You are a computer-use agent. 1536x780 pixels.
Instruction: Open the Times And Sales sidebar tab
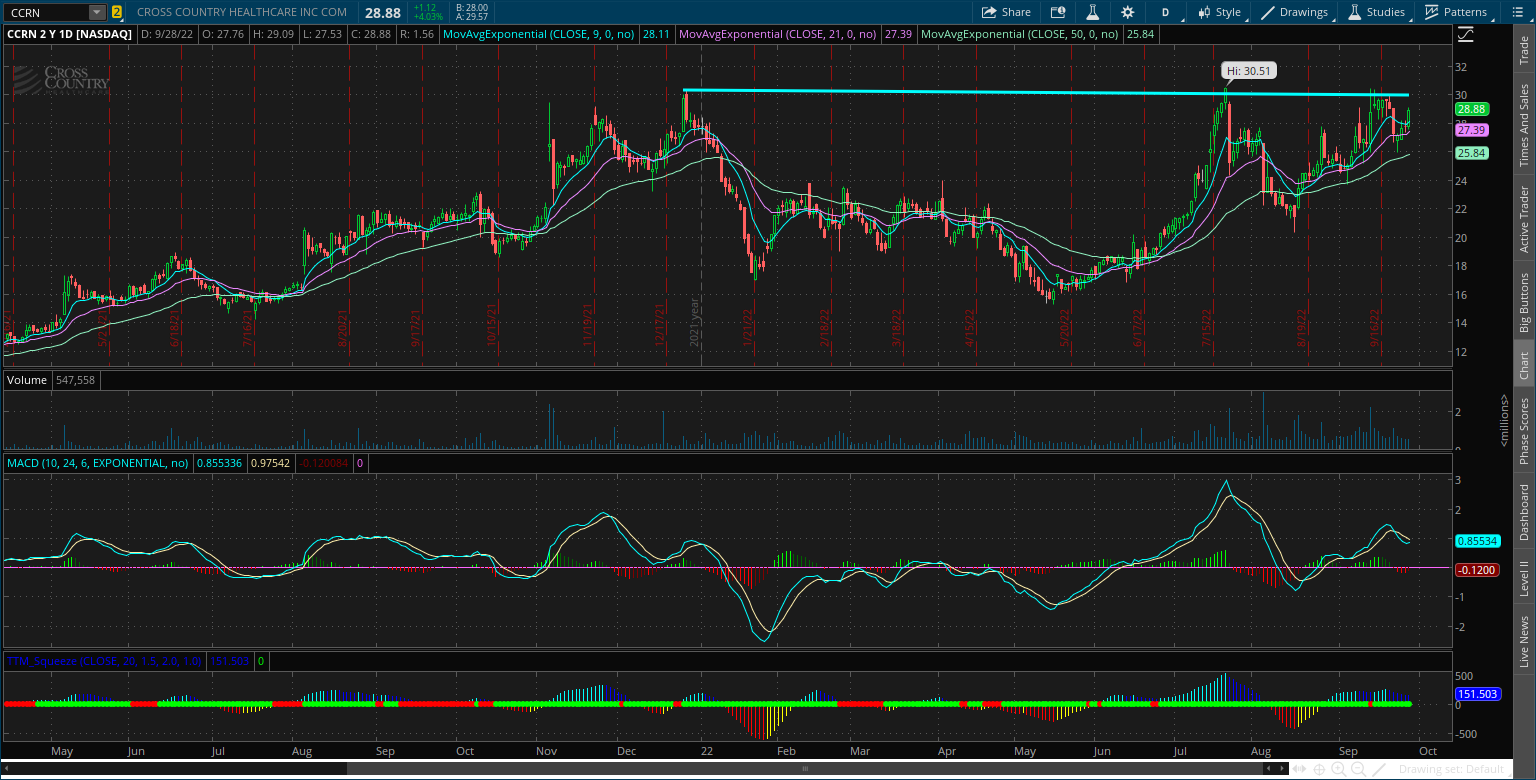[1524, 124]
